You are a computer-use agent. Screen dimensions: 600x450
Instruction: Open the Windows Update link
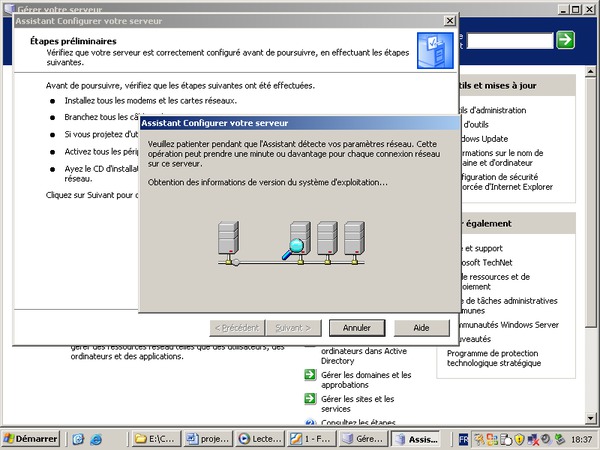(483, 138)
